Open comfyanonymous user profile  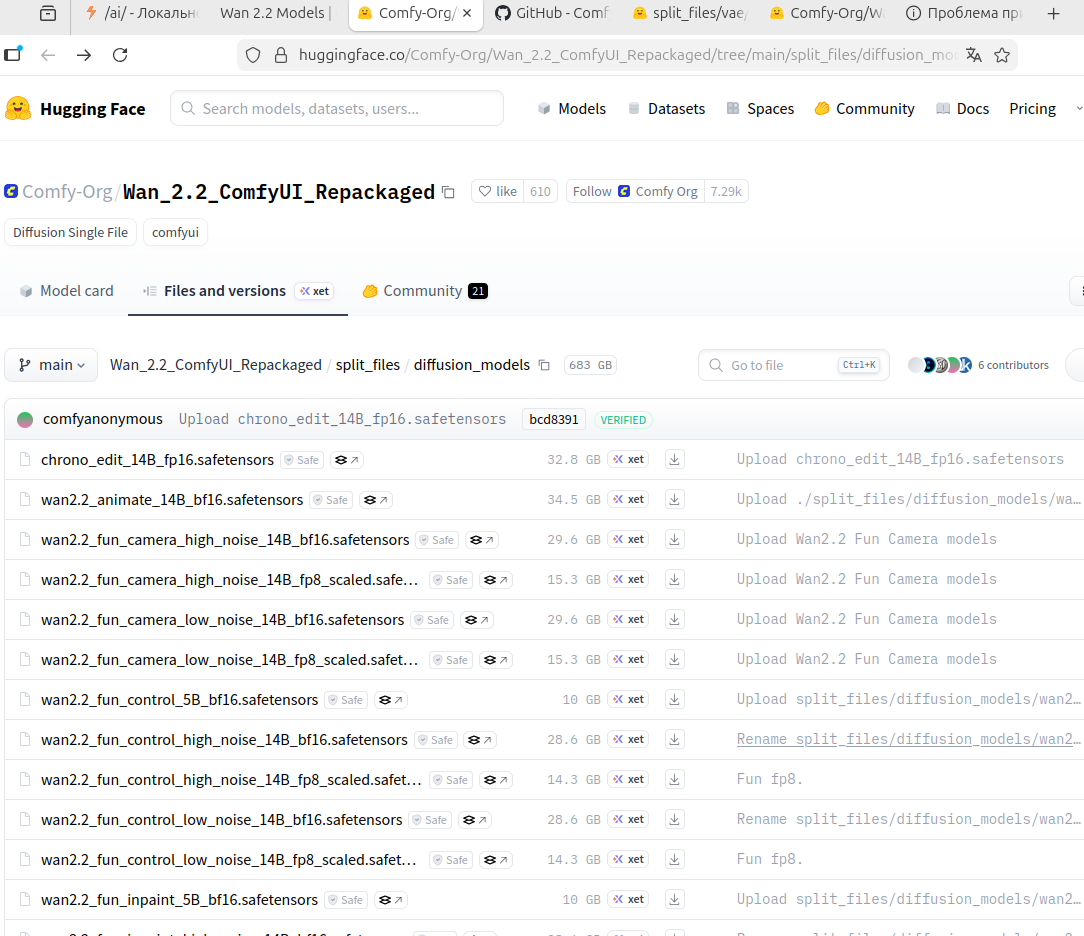click(x=102, y=419)
